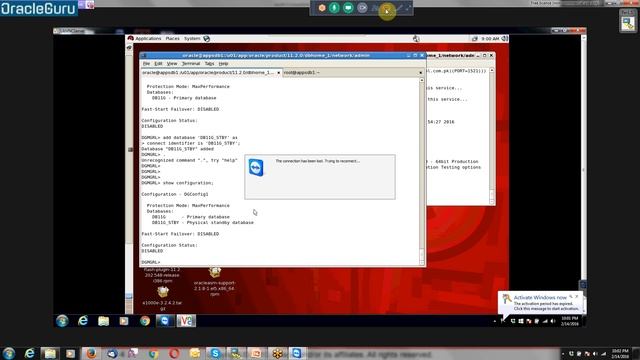Open Chrome on remote Windows taskbar
The image size is (640, 360).
pos(144,321)
